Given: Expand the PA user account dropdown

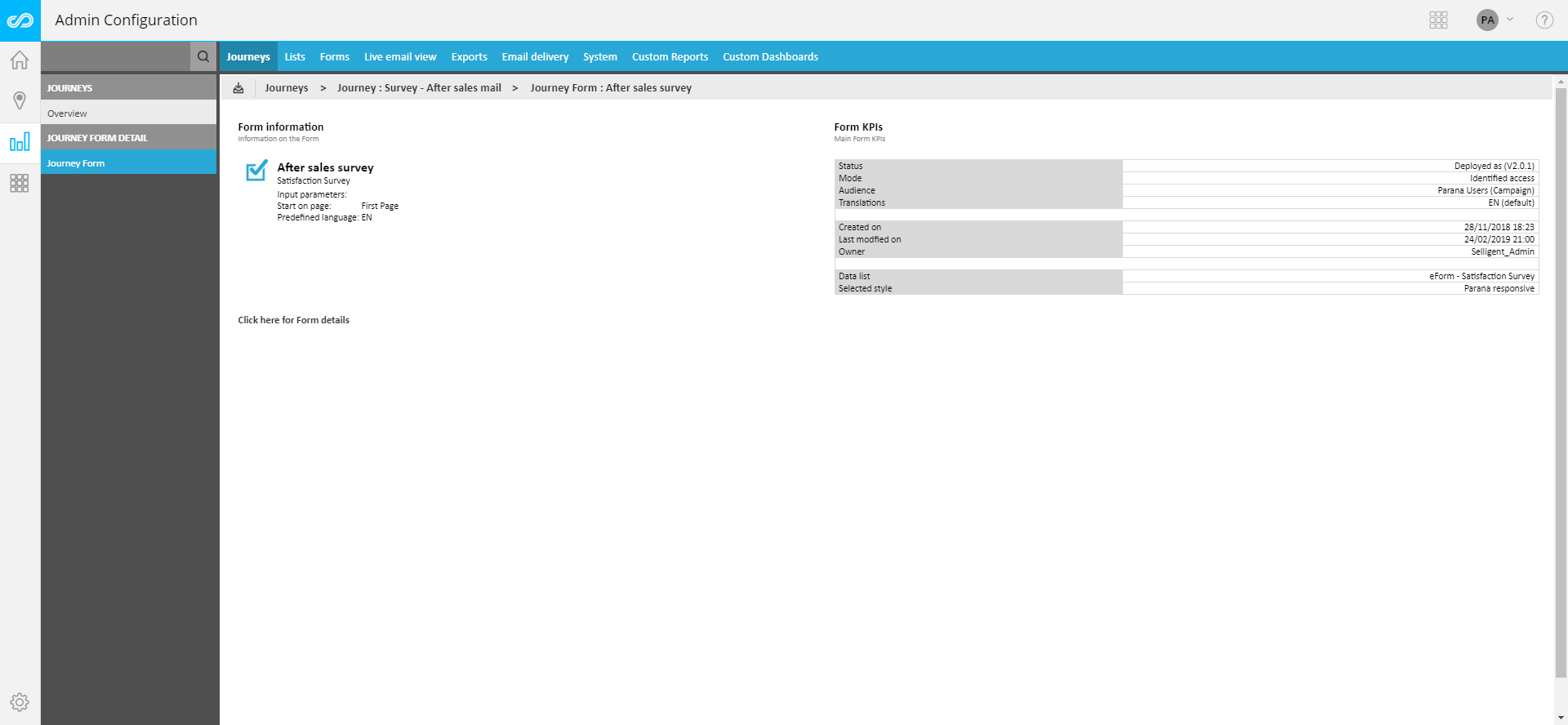Looking at the screenshot, I should [1495, 20].
